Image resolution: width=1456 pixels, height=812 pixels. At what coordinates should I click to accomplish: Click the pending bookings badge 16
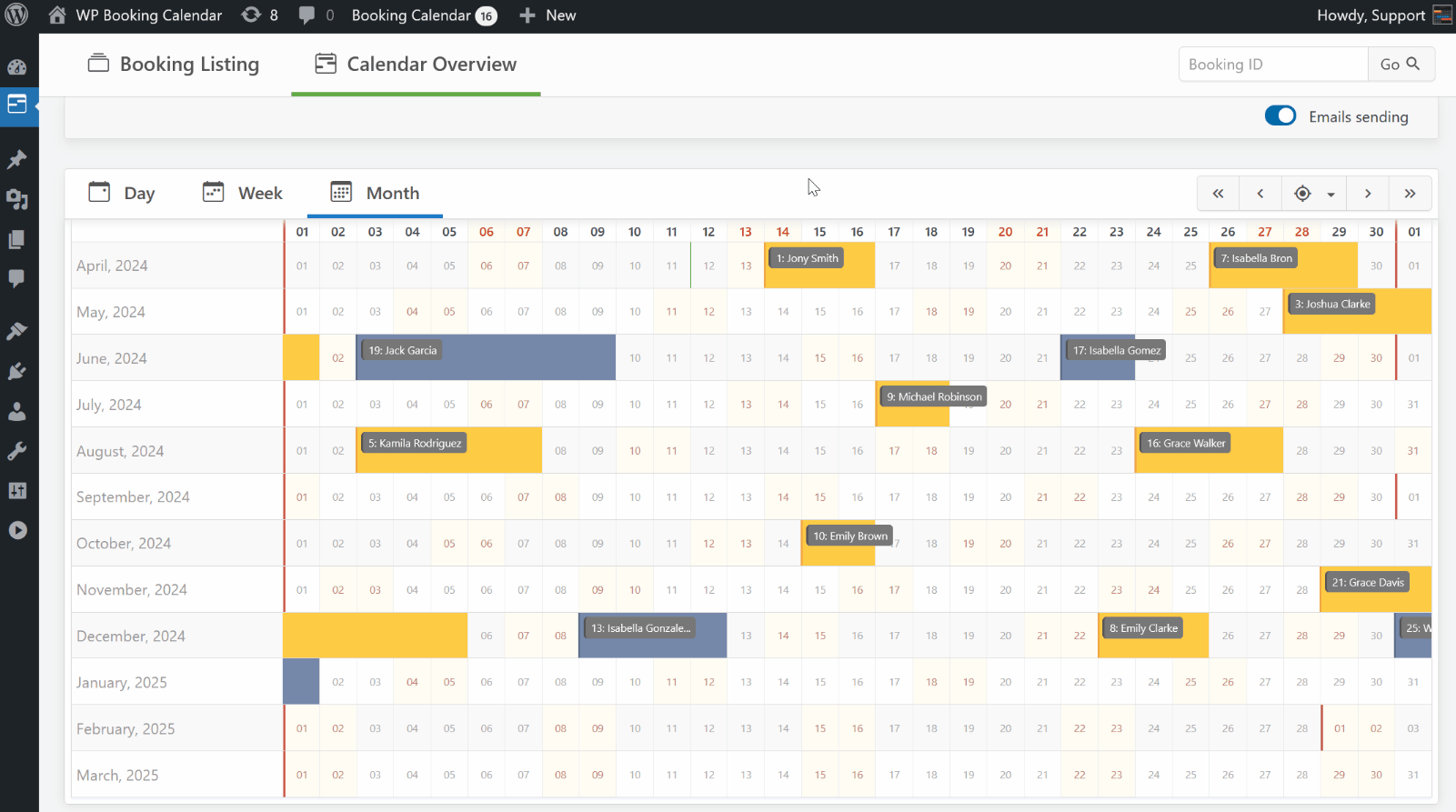487,16
